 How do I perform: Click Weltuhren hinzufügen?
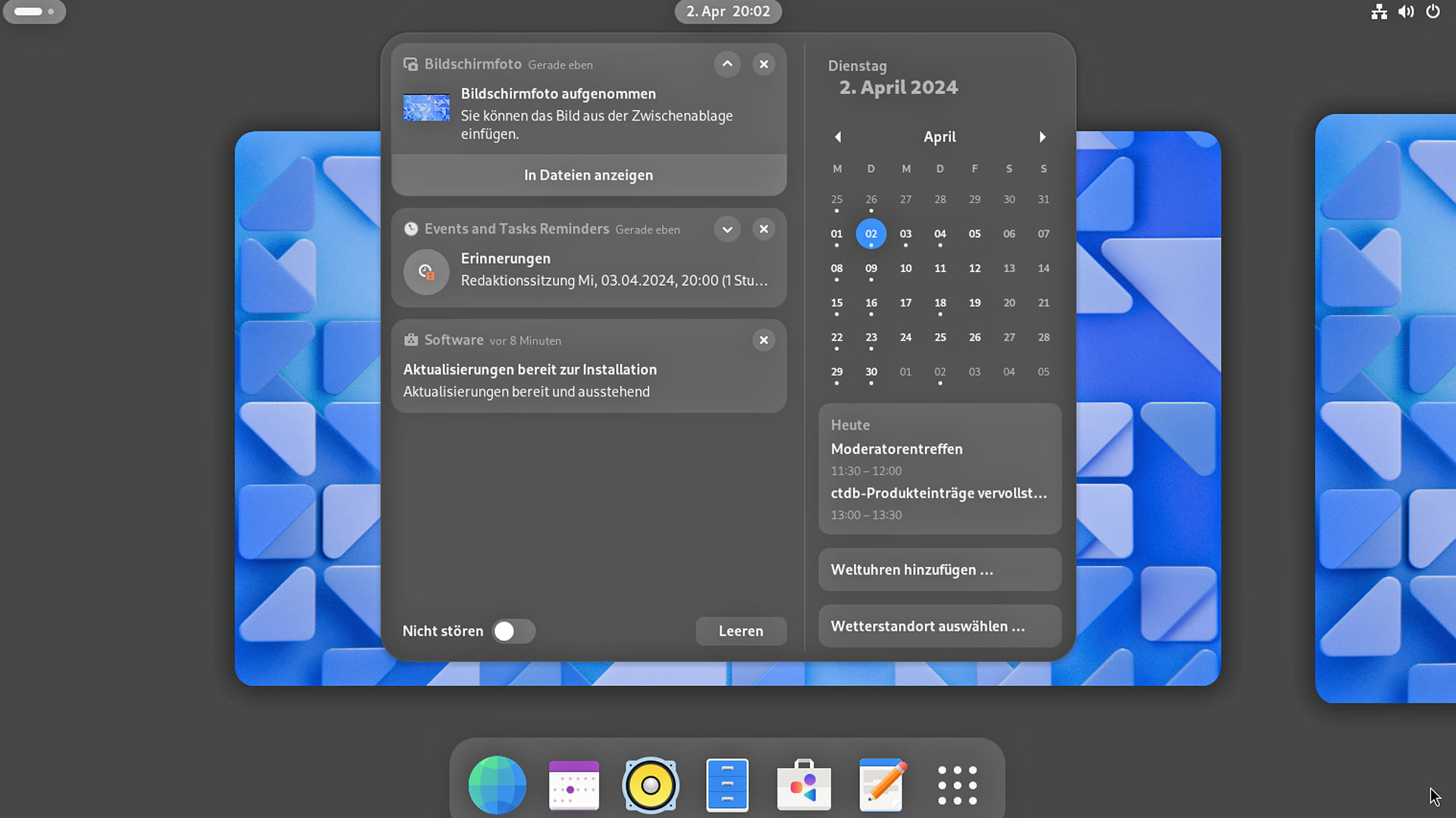pyautogui.click(x=940, y=570)
